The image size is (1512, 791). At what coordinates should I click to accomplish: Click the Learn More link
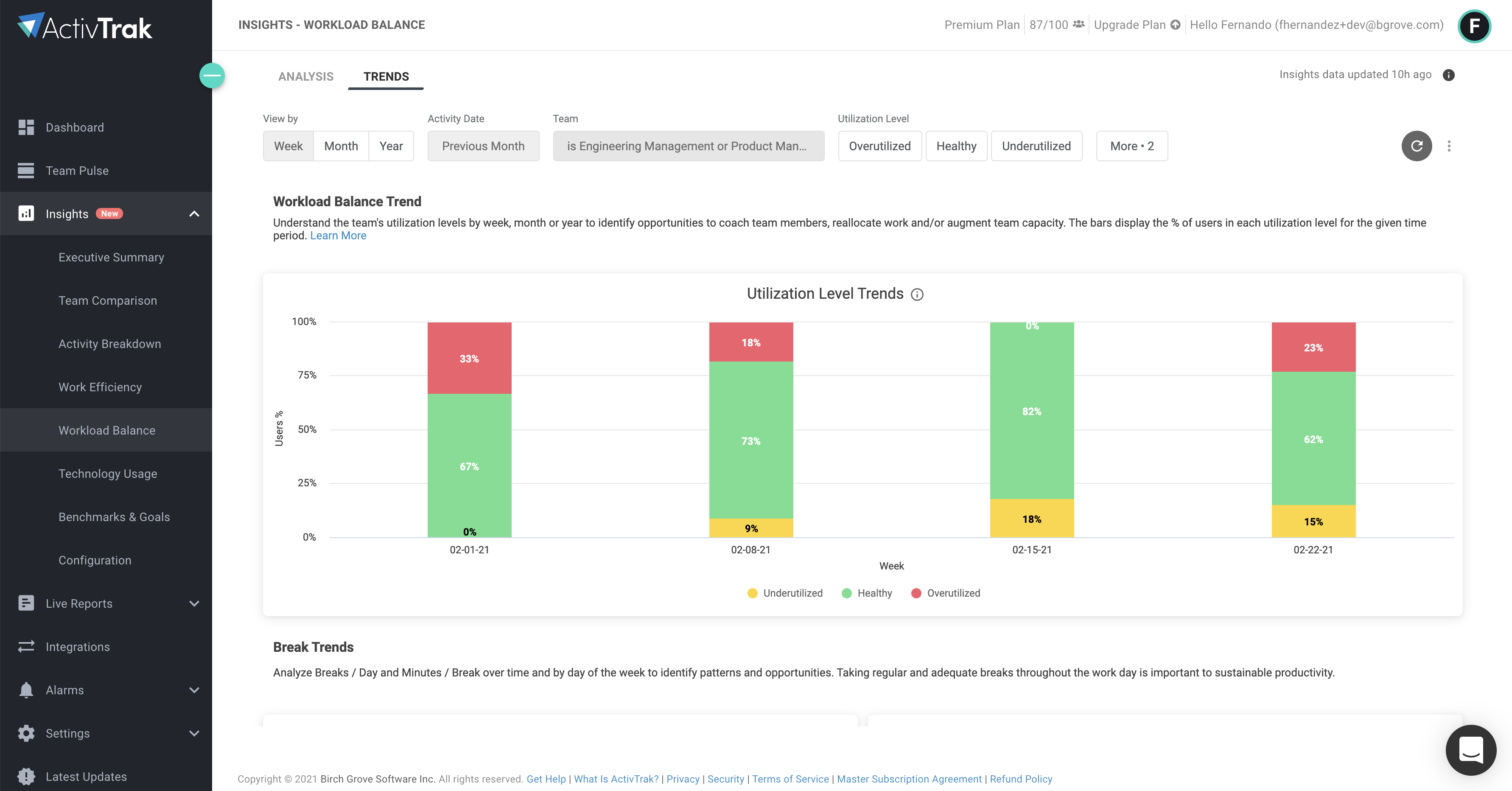coord(338,236)
